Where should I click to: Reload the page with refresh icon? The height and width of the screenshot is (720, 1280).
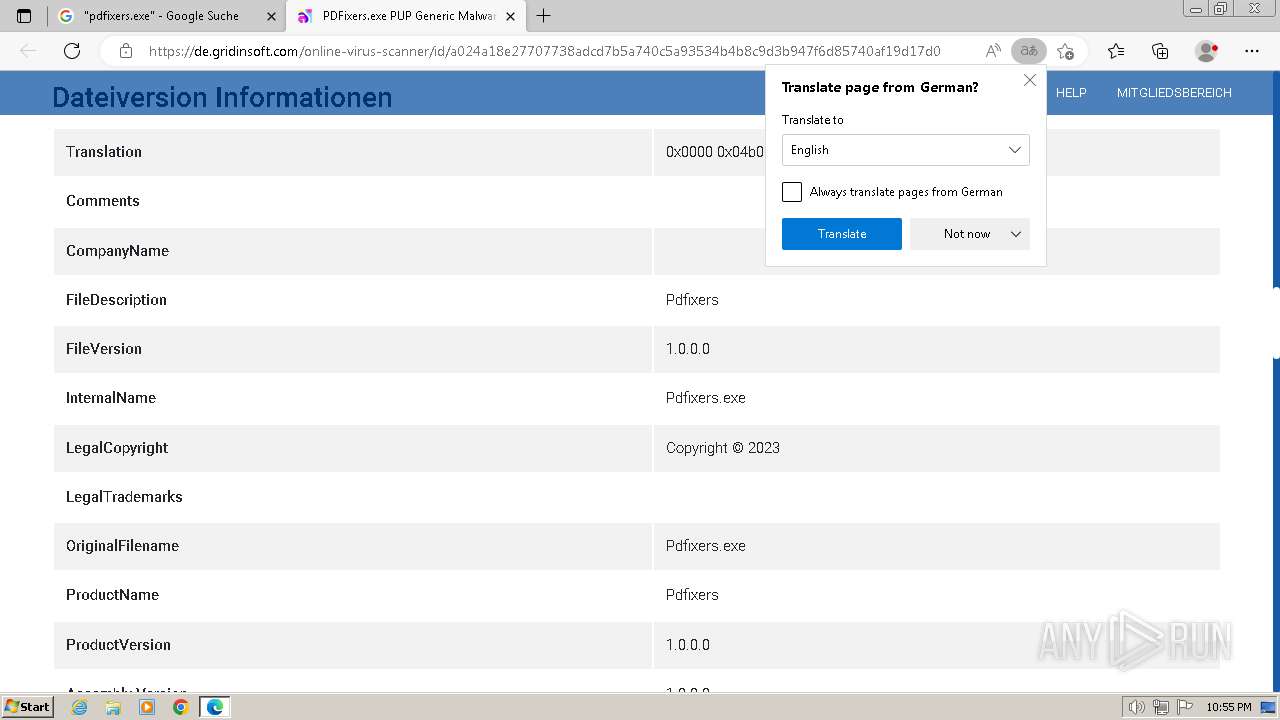pos(72,51)
